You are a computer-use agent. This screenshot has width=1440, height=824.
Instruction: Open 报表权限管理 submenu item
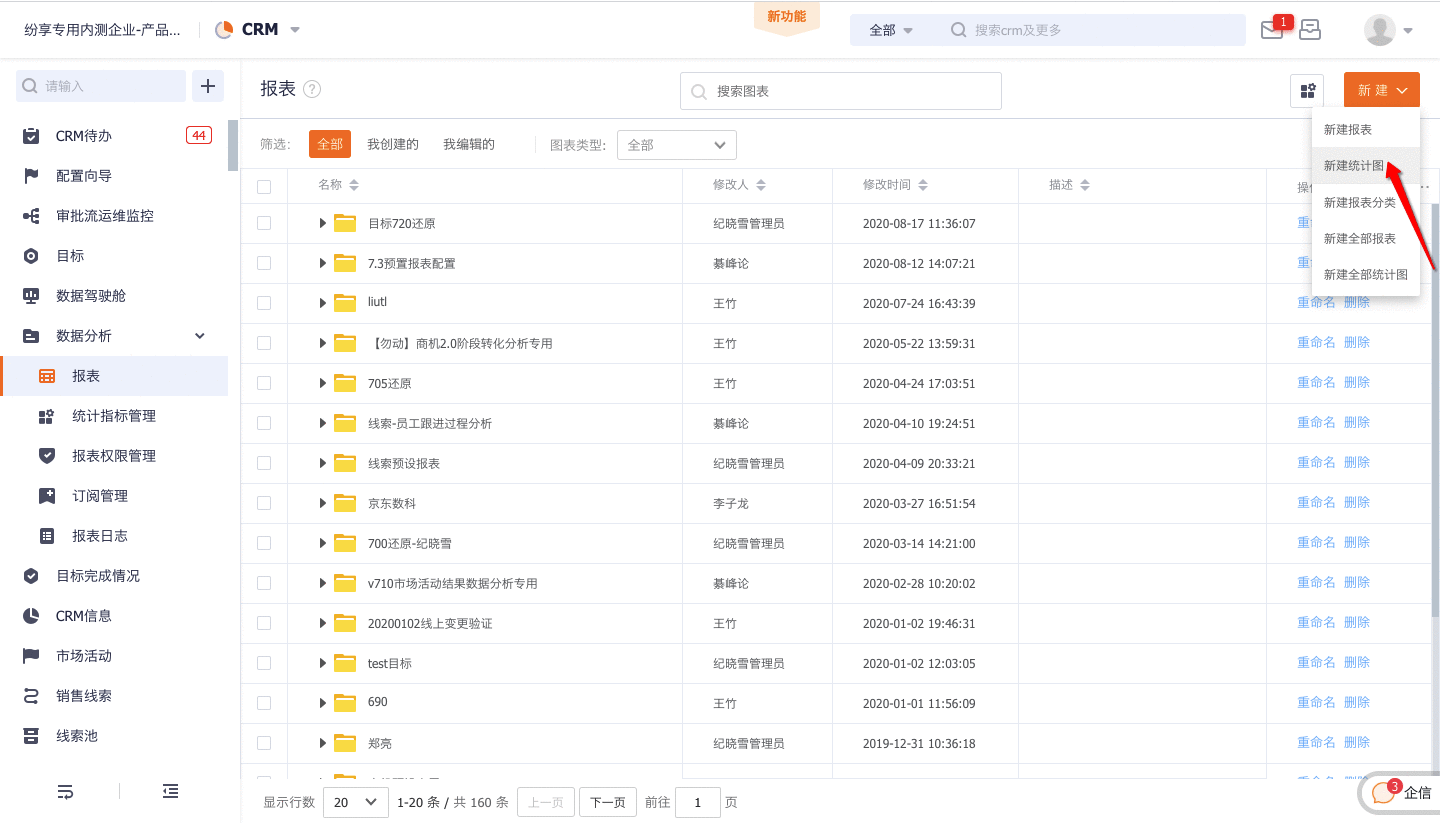114,456
